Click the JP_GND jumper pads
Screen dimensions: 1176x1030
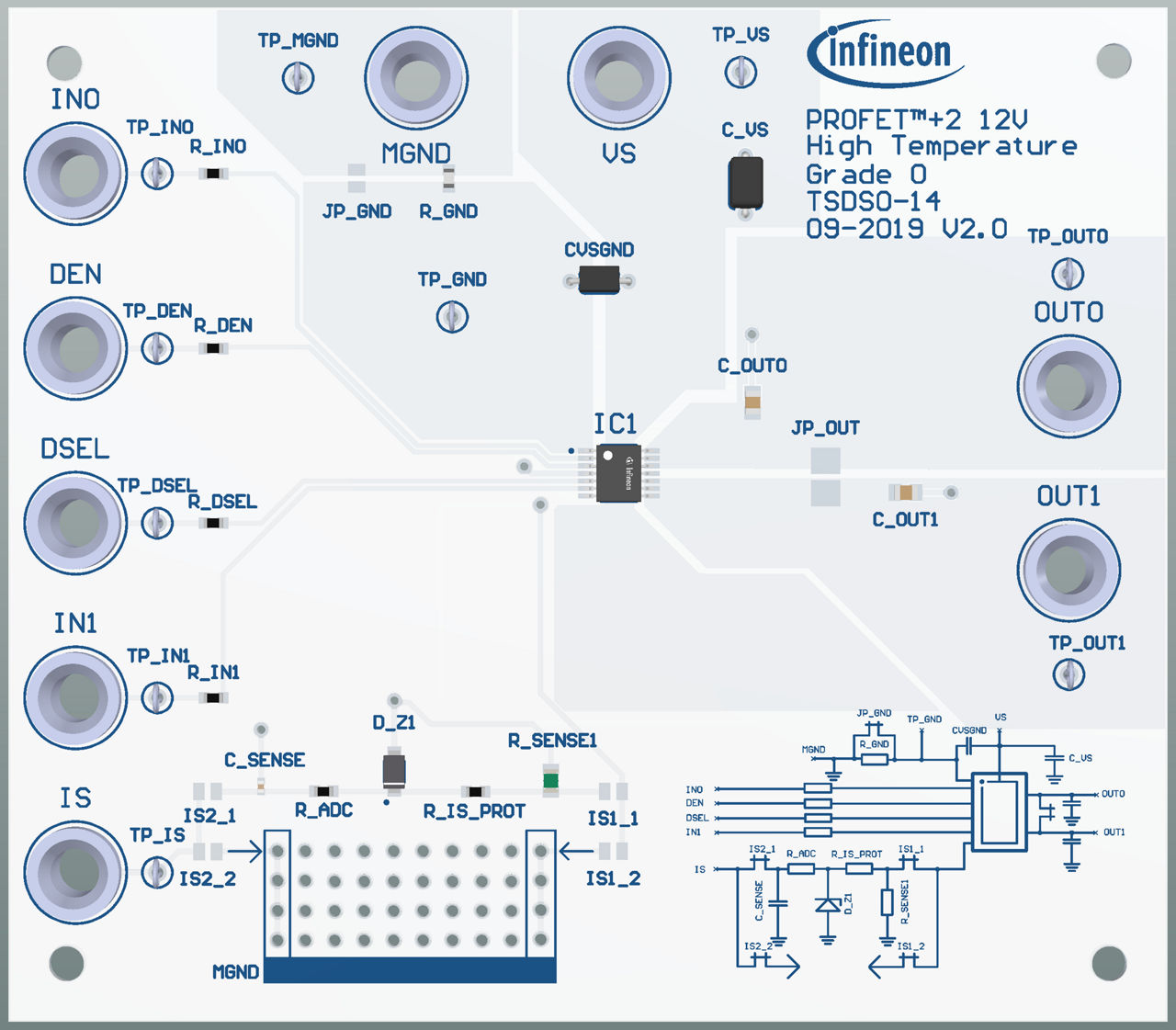pos(356,177)
